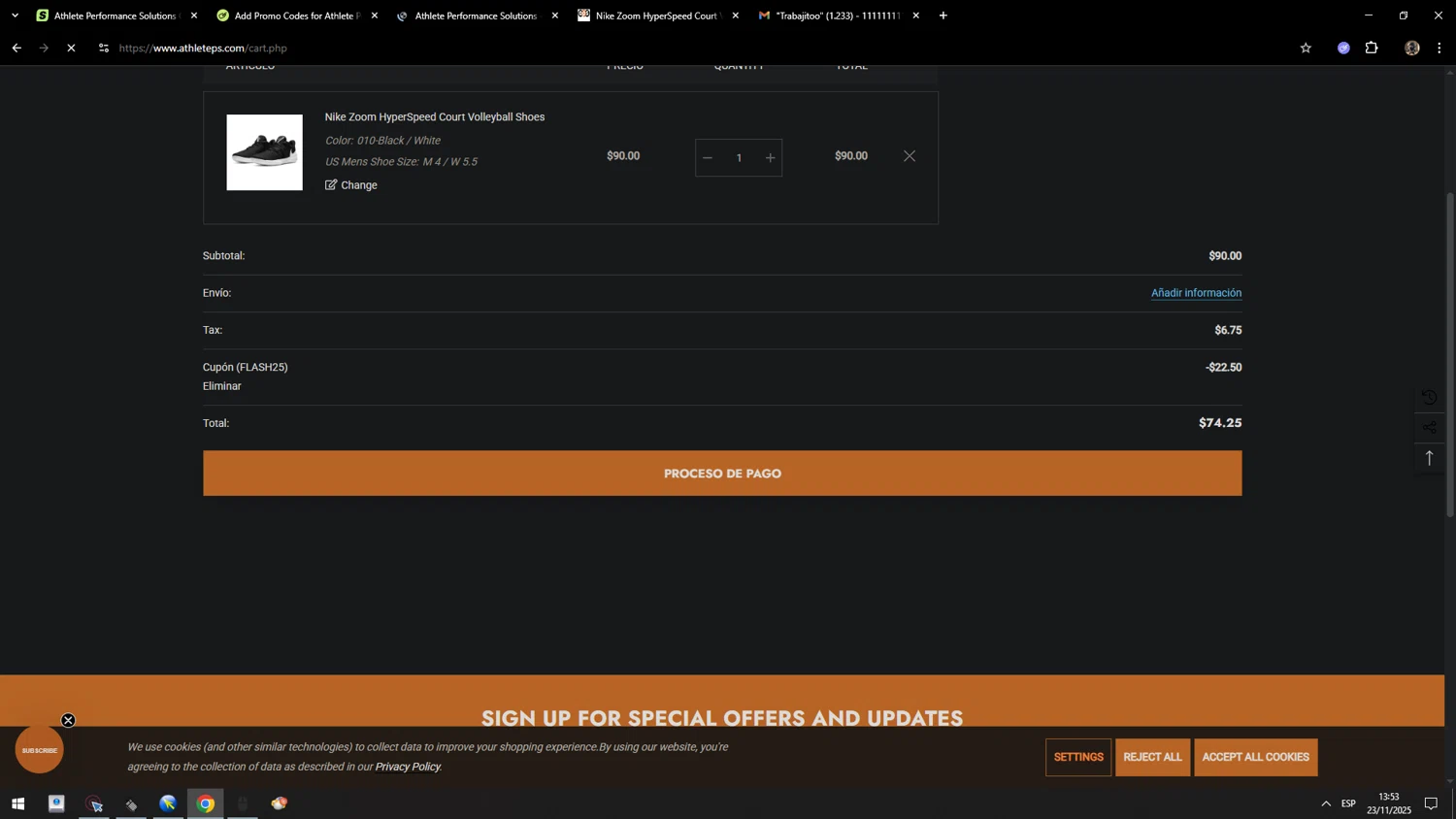The height and width of the screenshot is (819, 1456).
Task: Click the share side icon
Action: (x=1429, y=428)
